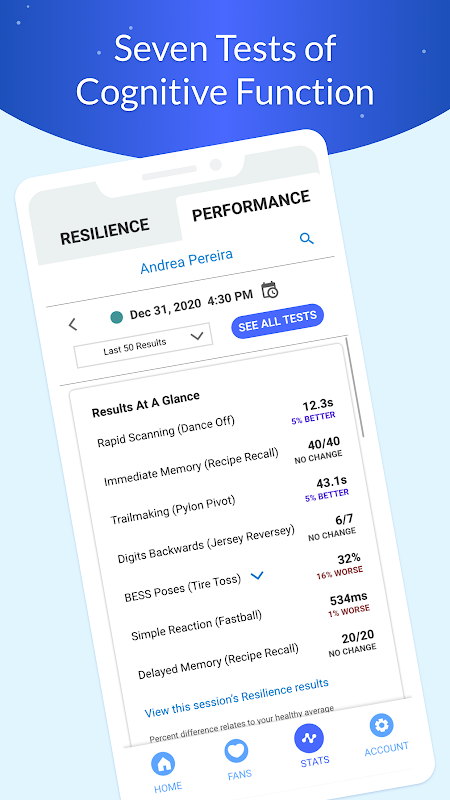The height and width of the screenshot is (800, 450).
Task: Open the Last 50 Results dropdown
Action: tap(144, 345)
